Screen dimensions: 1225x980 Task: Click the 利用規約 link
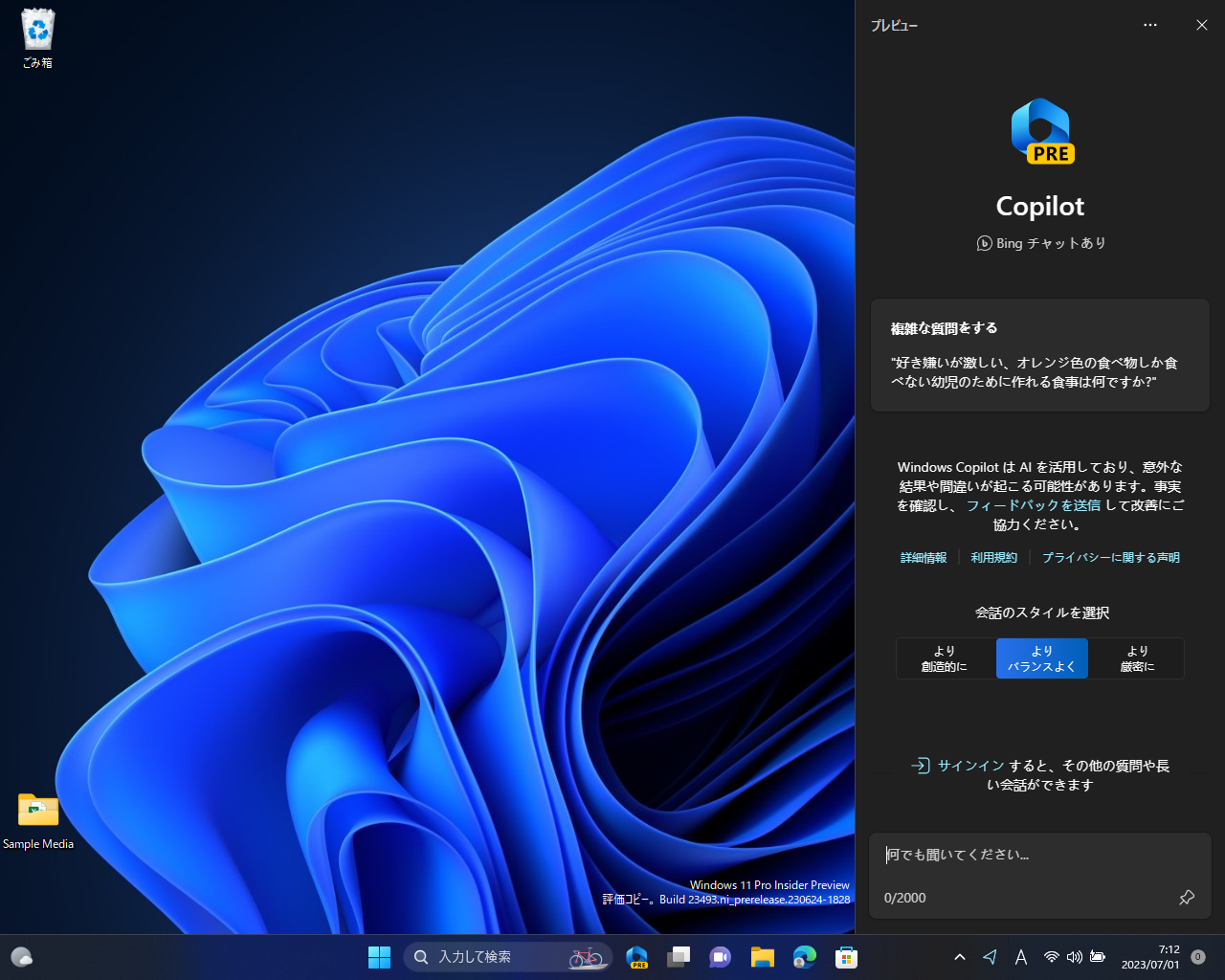993,557
